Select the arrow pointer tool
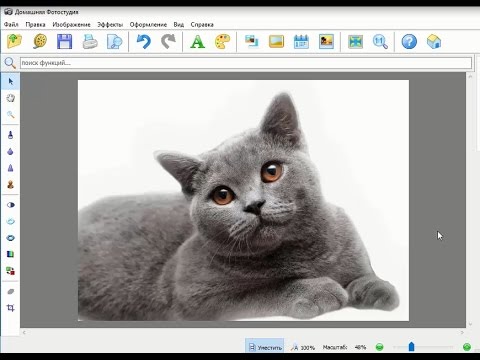 [11, 82]
